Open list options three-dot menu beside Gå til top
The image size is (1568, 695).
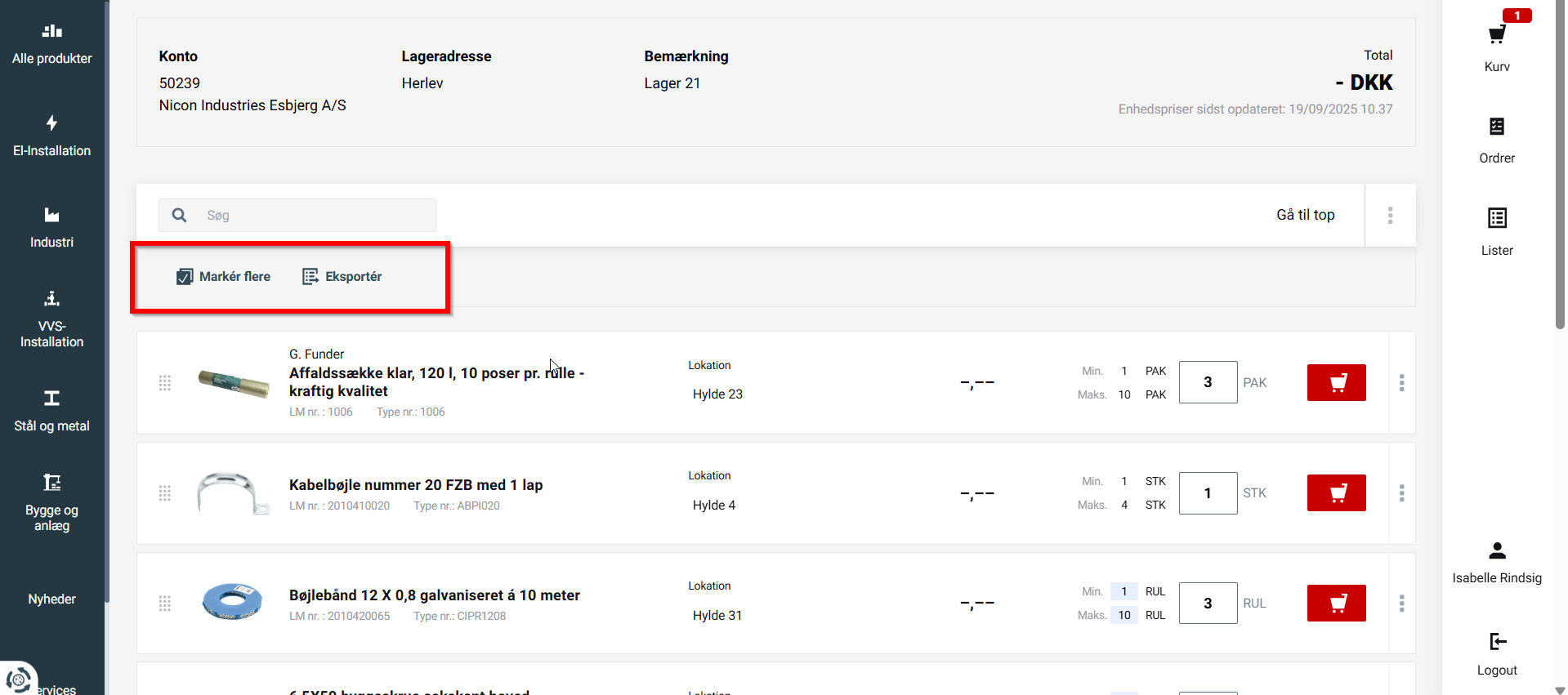point(1390,216)
